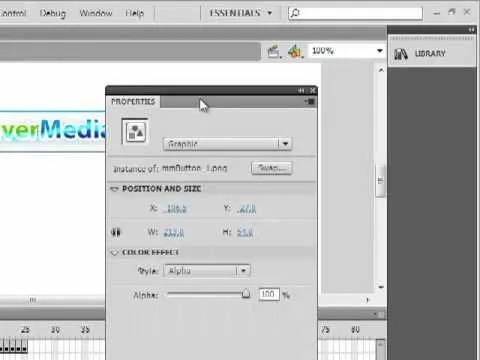Click the search magnifier icon
Screen dimensions: 480x360
click(295, 13)
